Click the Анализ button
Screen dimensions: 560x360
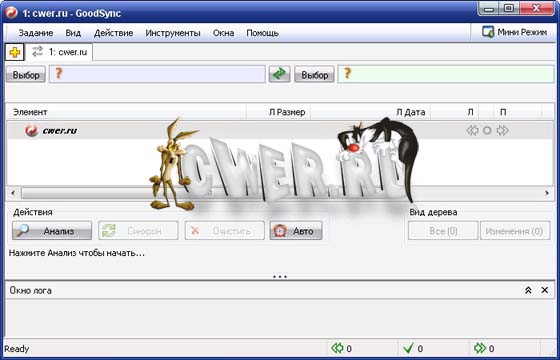[52, 231]
